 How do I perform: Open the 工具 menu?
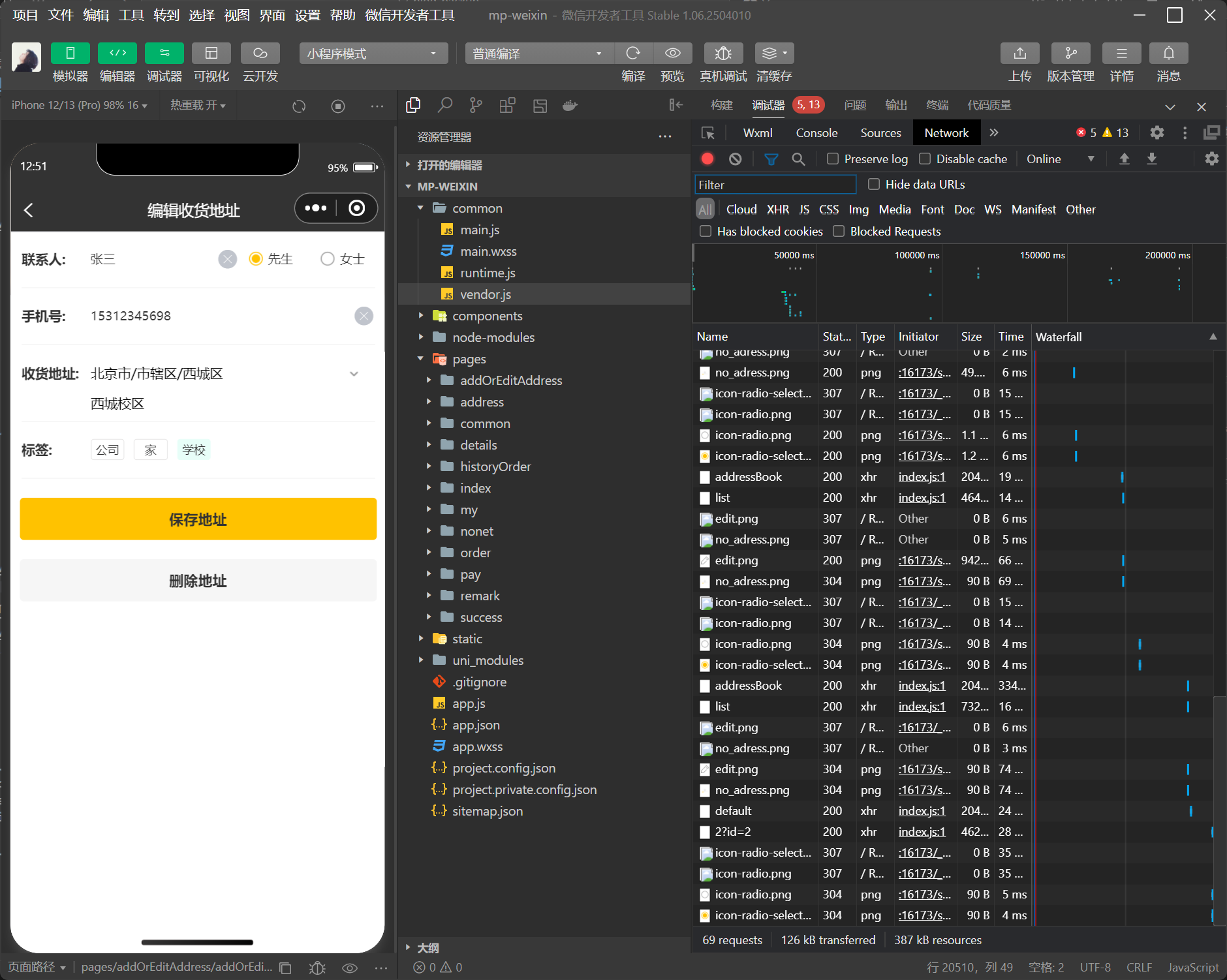tap(131, 15)
